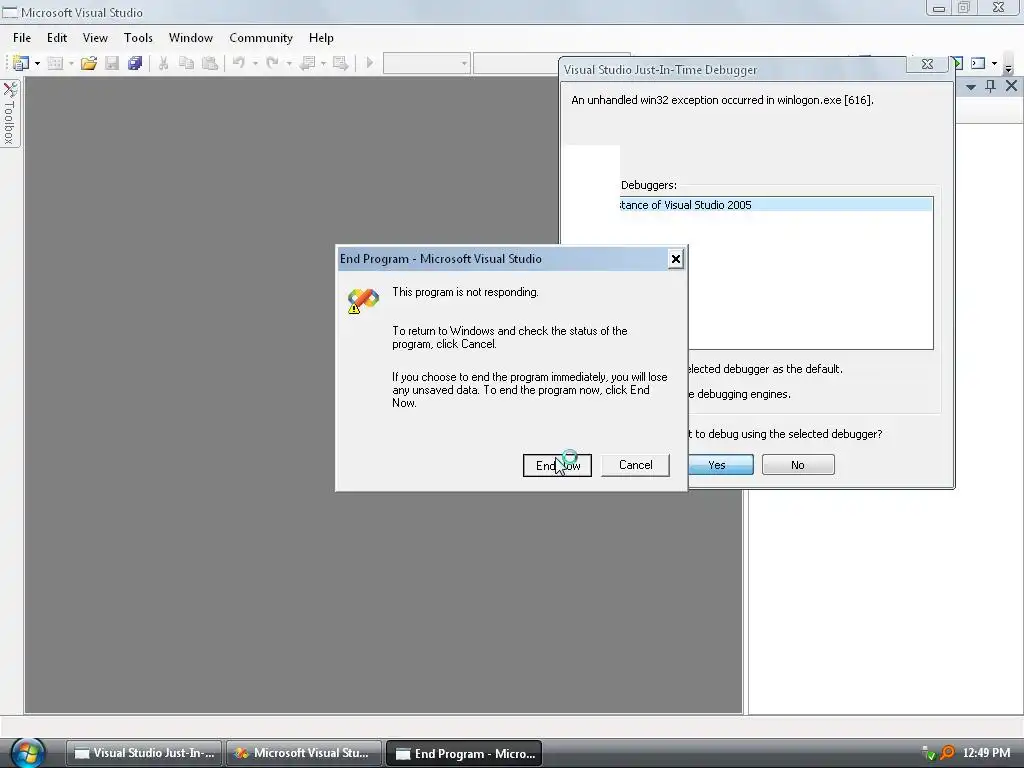Screen dimensions: 1024x768
Task: Click the Open File folder icon
Action: click(x=89, y=63)
